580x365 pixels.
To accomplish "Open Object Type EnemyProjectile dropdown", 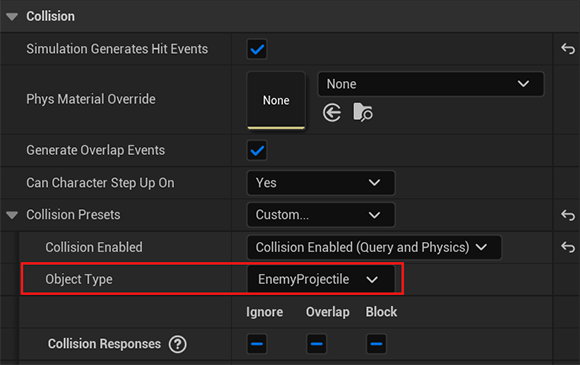I will (321, 279).
